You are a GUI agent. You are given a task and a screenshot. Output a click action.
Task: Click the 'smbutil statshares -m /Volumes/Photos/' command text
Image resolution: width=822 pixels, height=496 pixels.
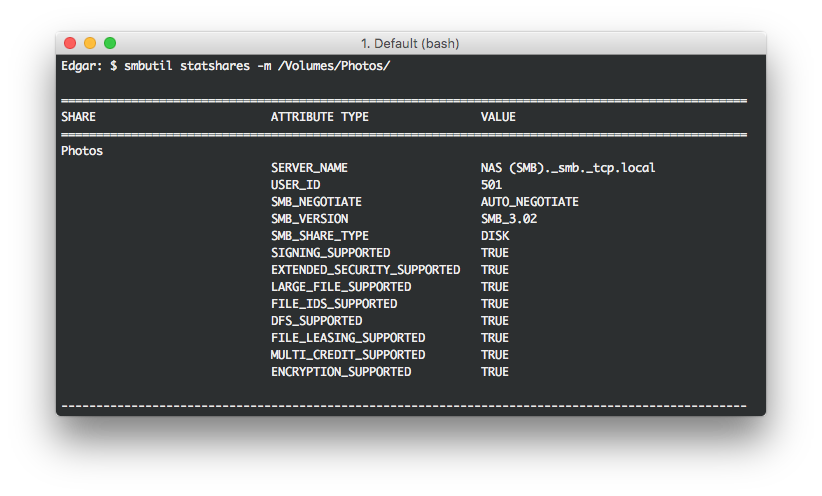[257, 66]
